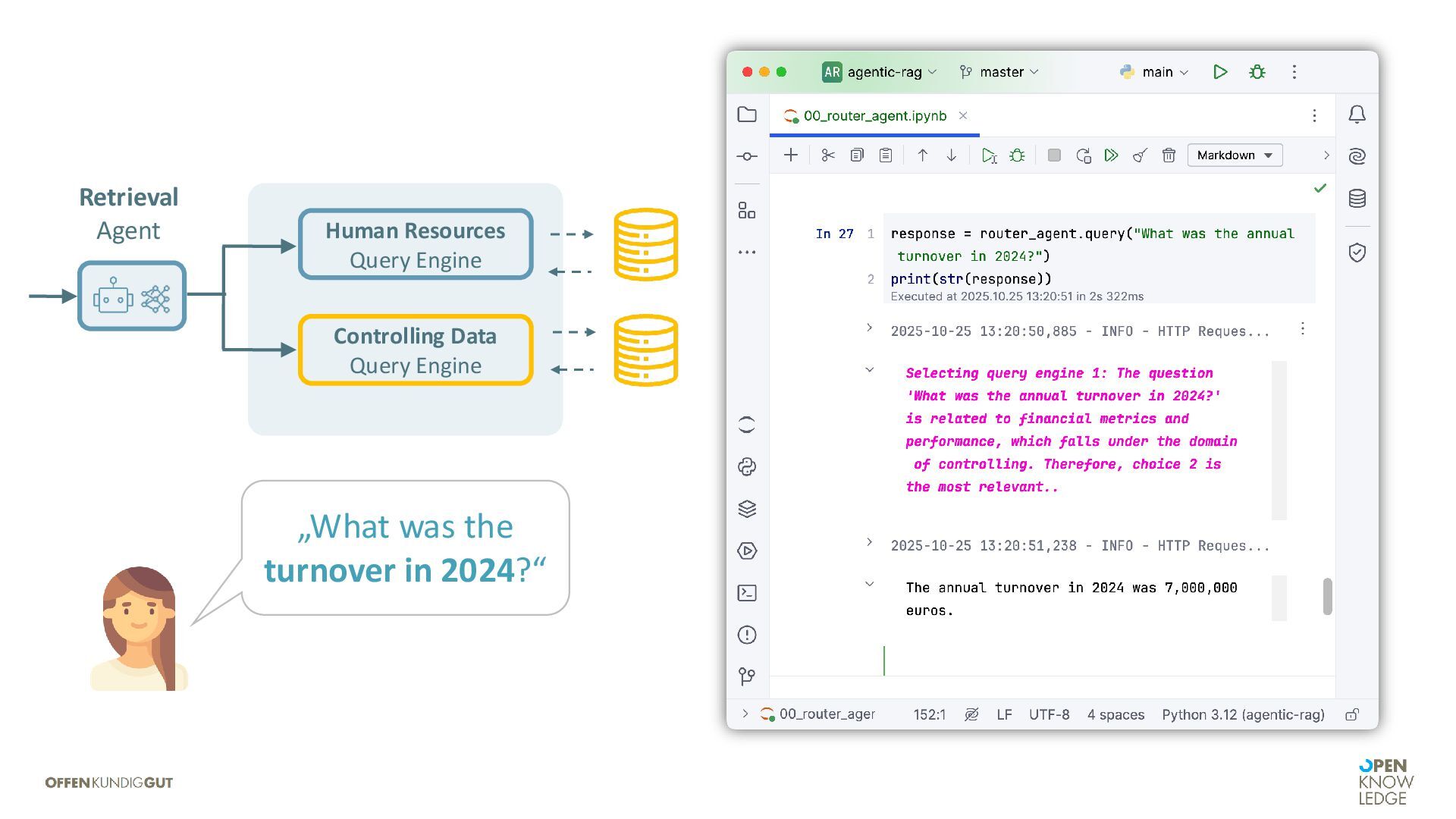
Task: Interrupt kernel with the stop button
Action: tap(1053, 155)
